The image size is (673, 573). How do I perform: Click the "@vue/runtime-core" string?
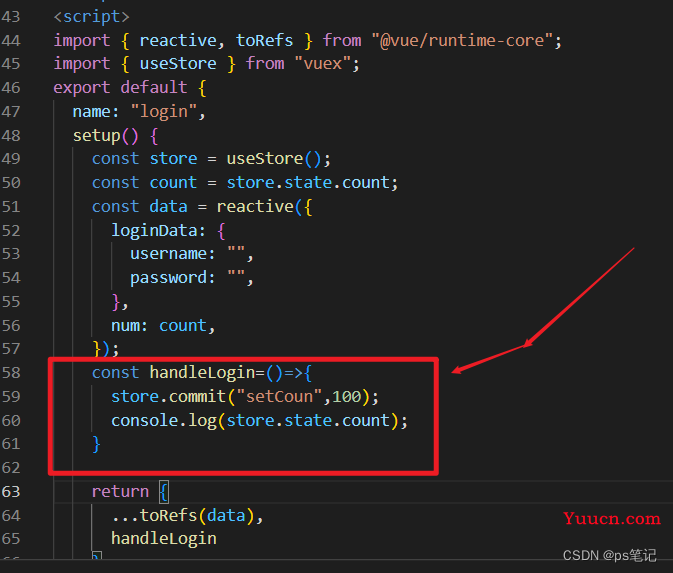[462, 40]
